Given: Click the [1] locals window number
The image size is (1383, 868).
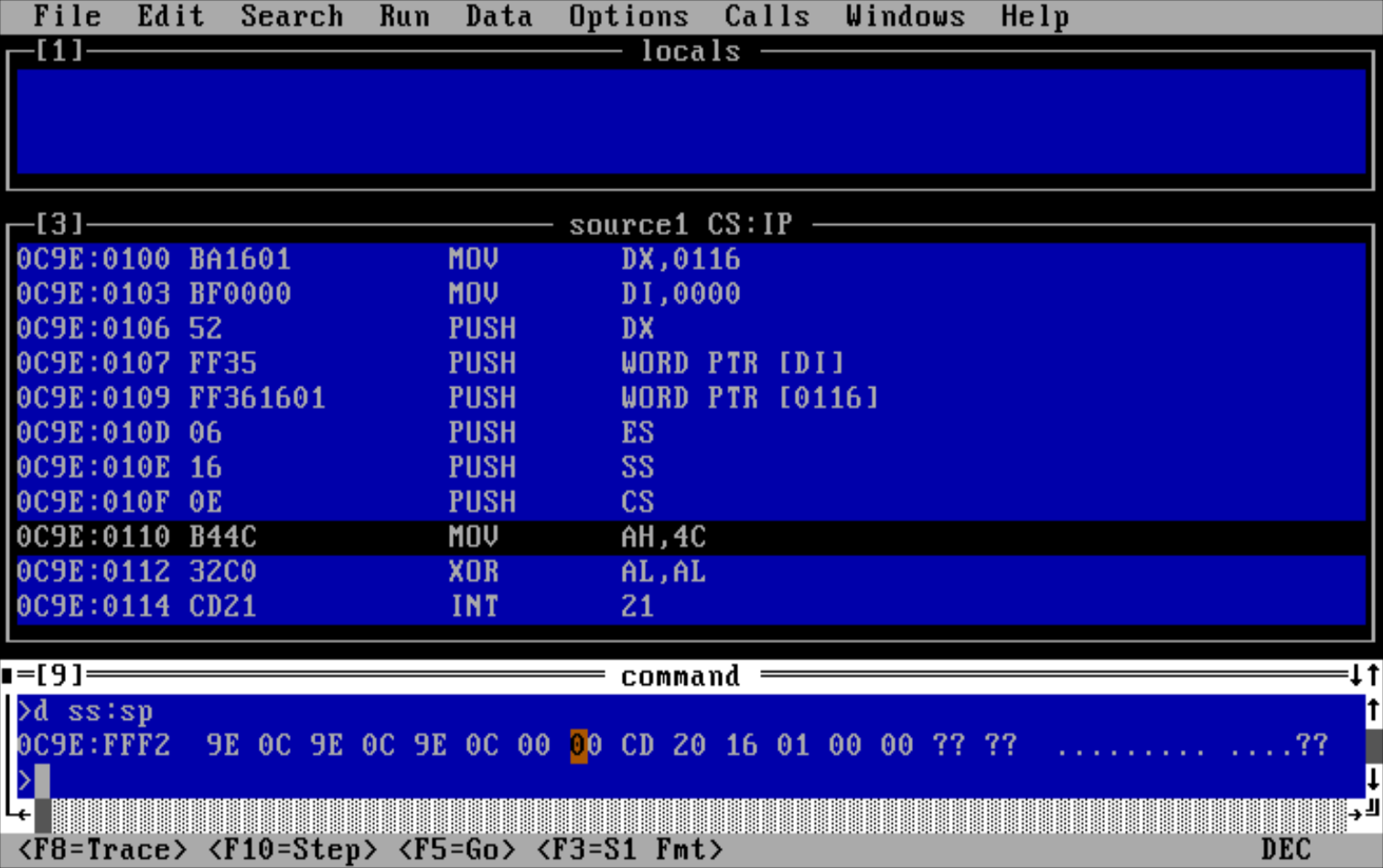Looking at the screenshot, I should coord(60,52).
